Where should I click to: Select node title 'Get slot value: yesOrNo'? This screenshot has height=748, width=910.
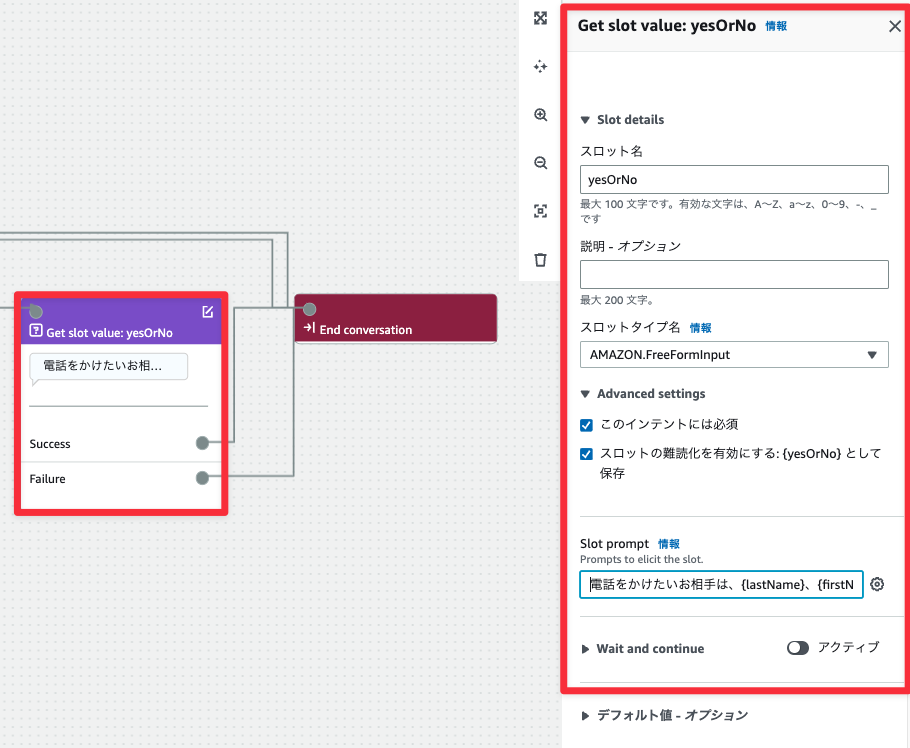[110, 333]
